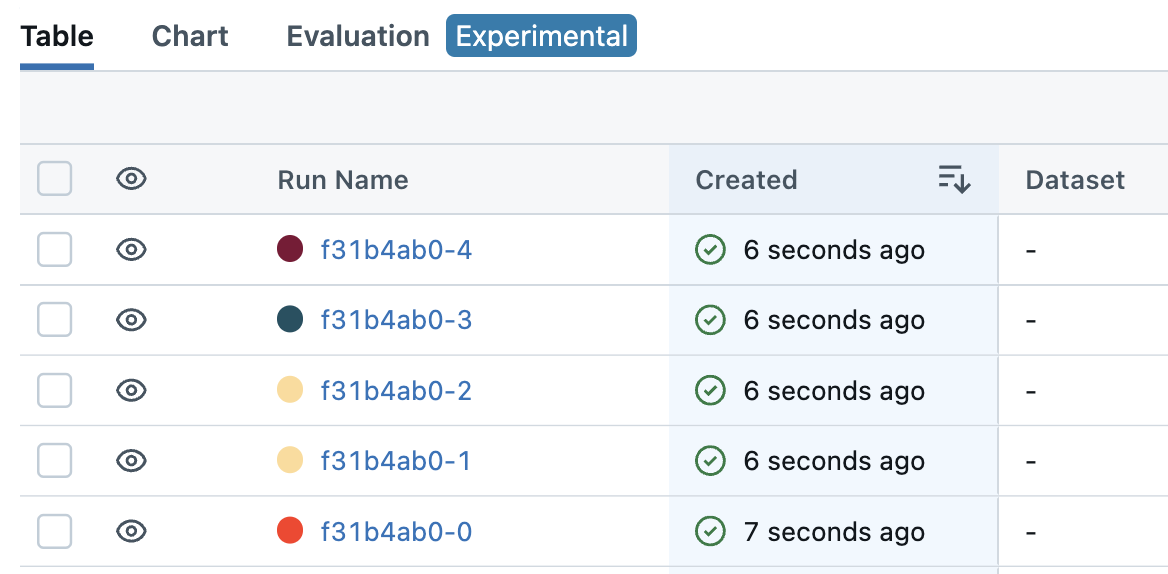Hide run f31b4ab0-3 with its eye icon
This screenshot has height=574, width=1168.
coord(132,320)
